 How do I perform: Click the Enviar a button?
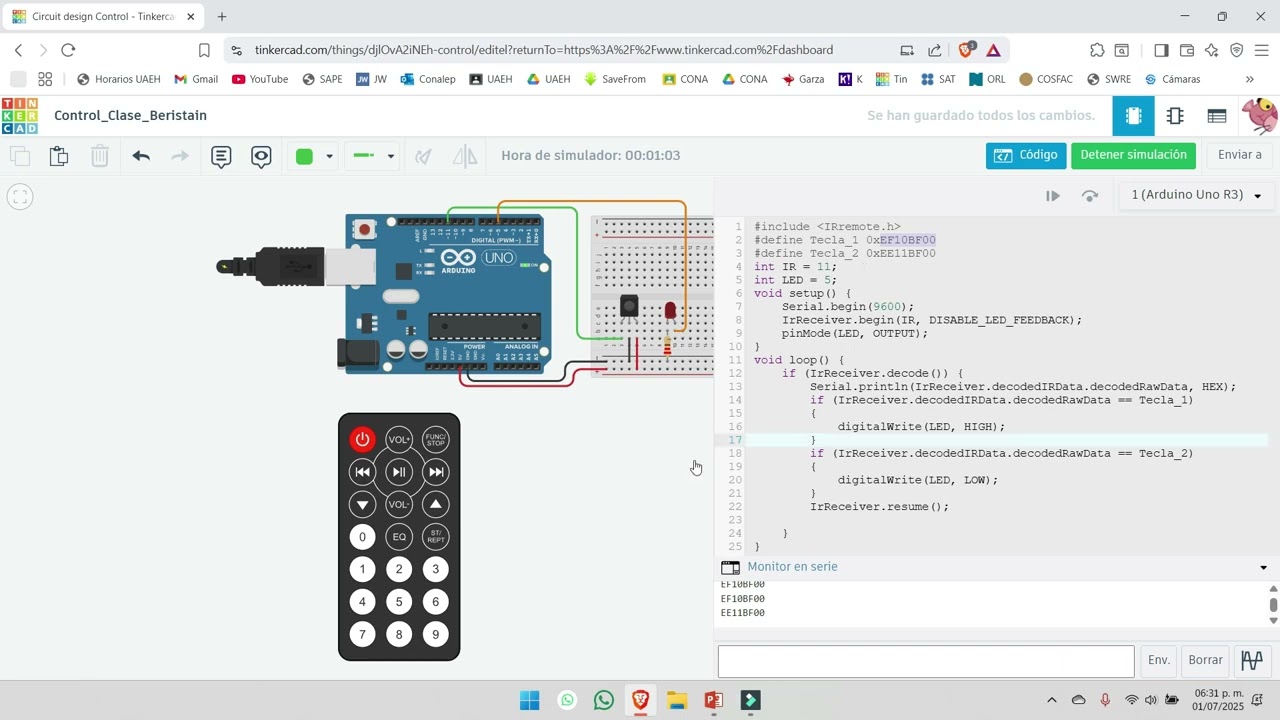tap(1240, 155)
